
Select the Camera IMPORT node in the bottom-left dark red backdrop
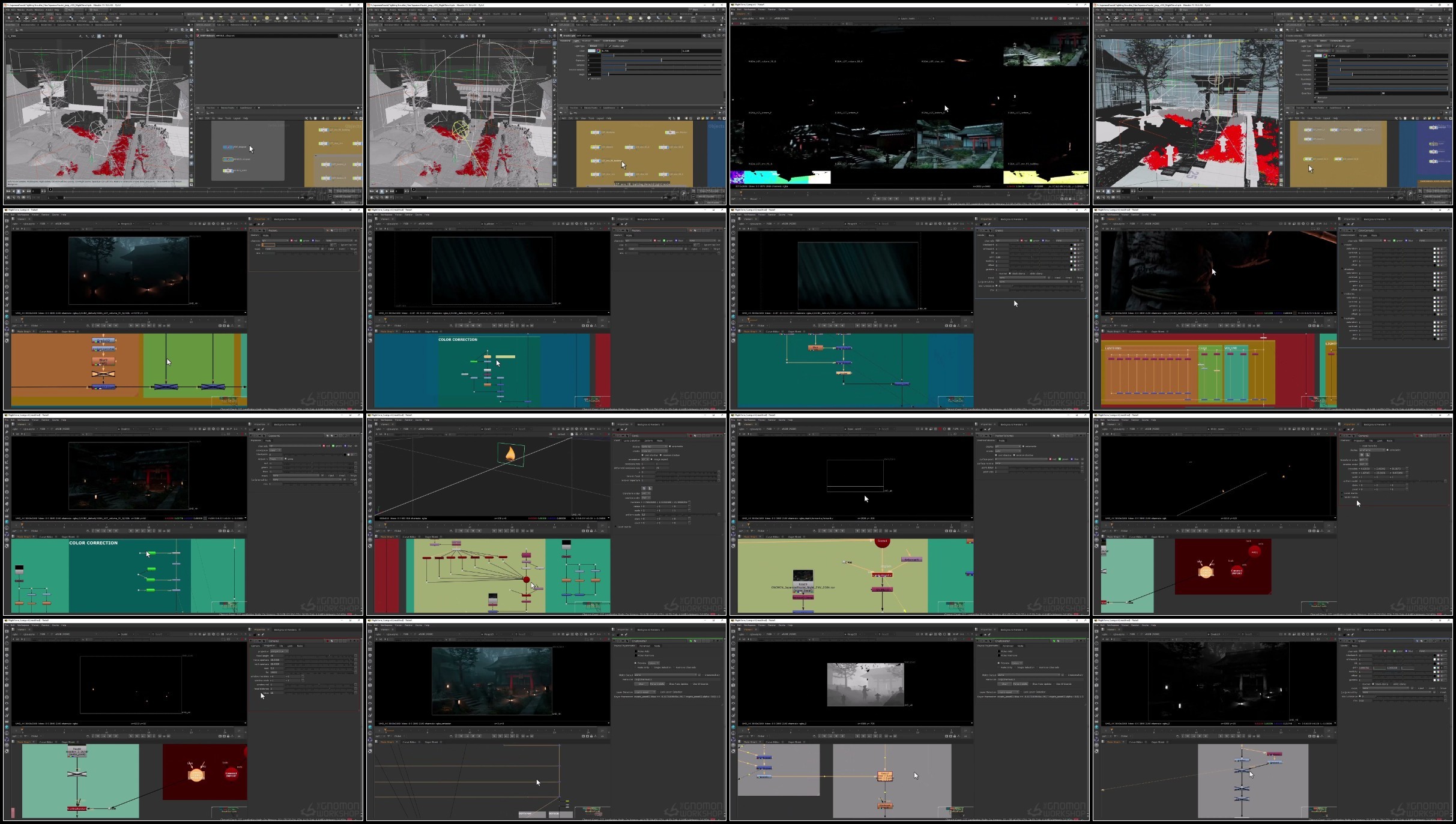(231, 774)
